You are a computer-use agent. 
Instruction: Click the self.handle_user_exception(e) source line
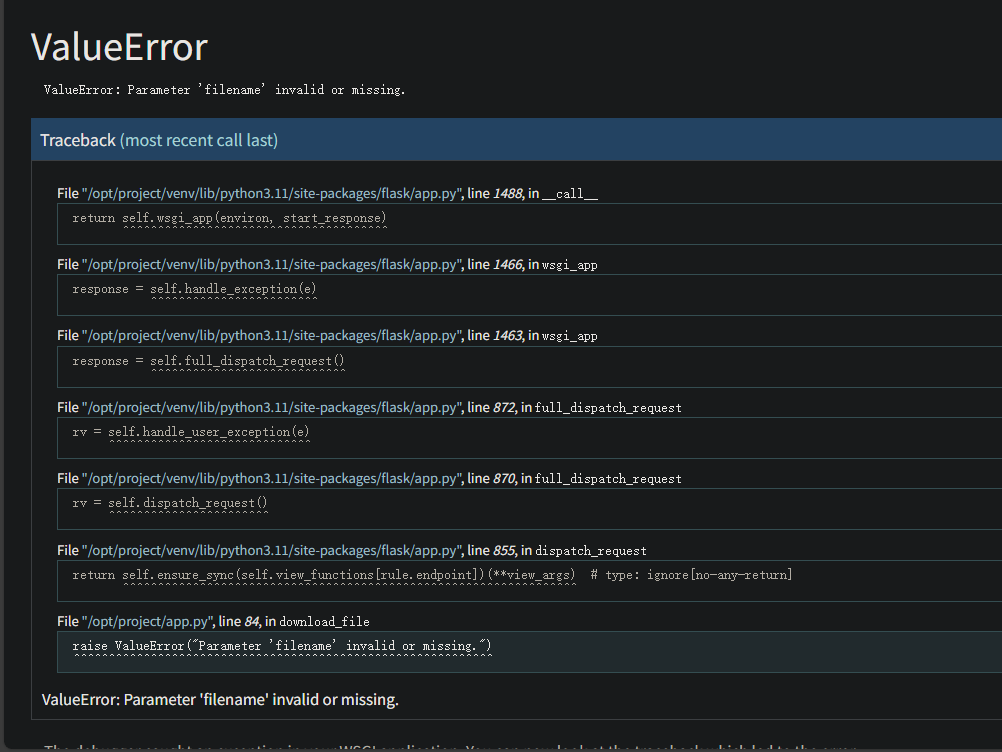190,432
